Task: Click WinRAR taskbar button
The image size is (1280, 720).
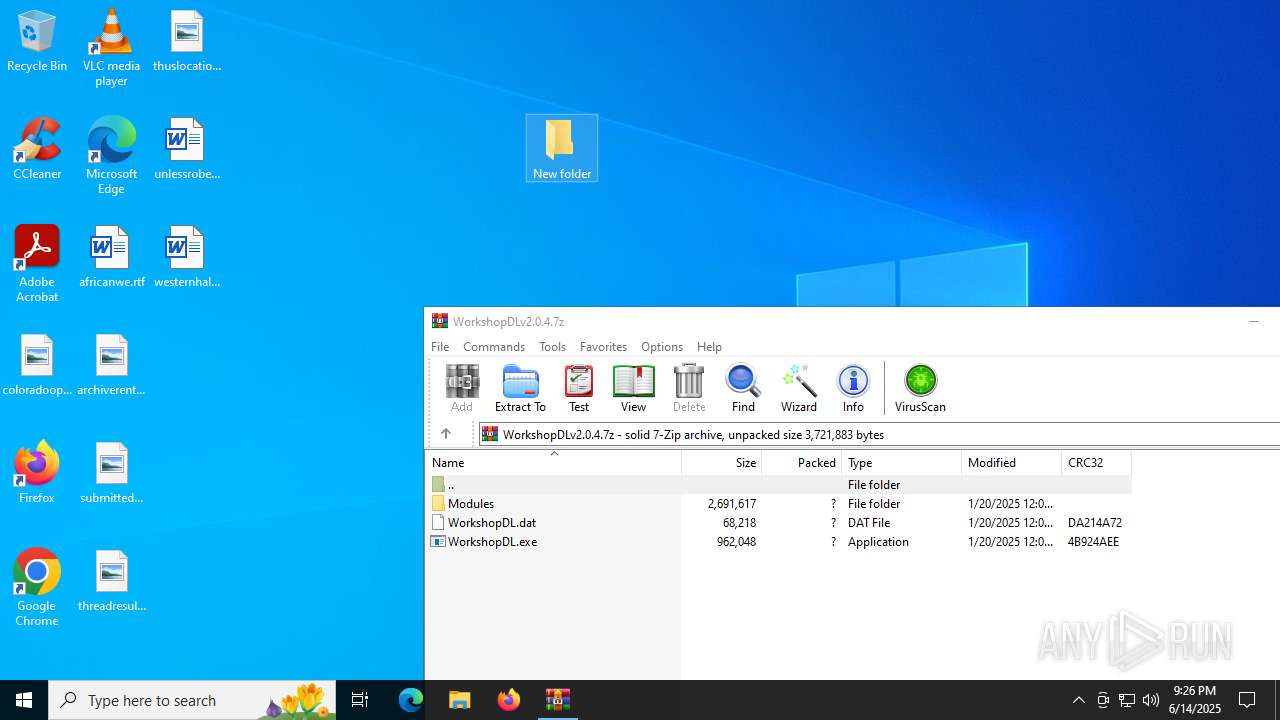Action: coord(557,700)
